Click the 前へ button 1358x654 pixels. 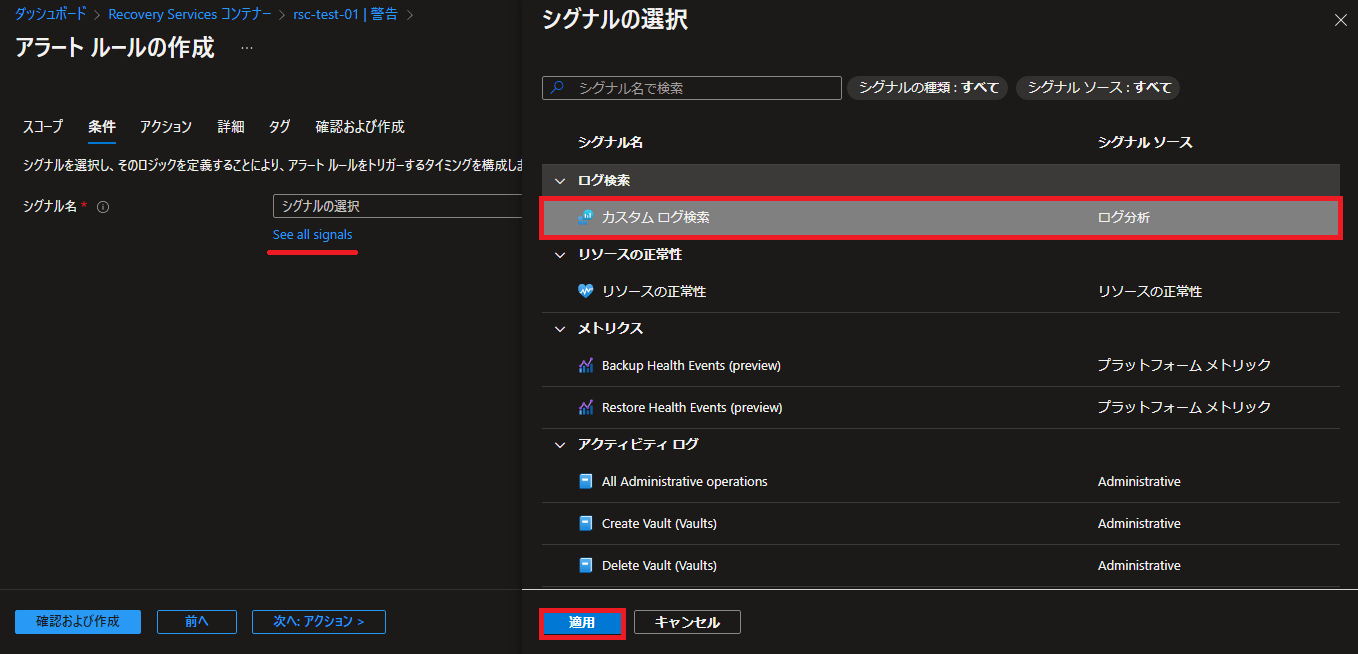[x=197, y=622]
